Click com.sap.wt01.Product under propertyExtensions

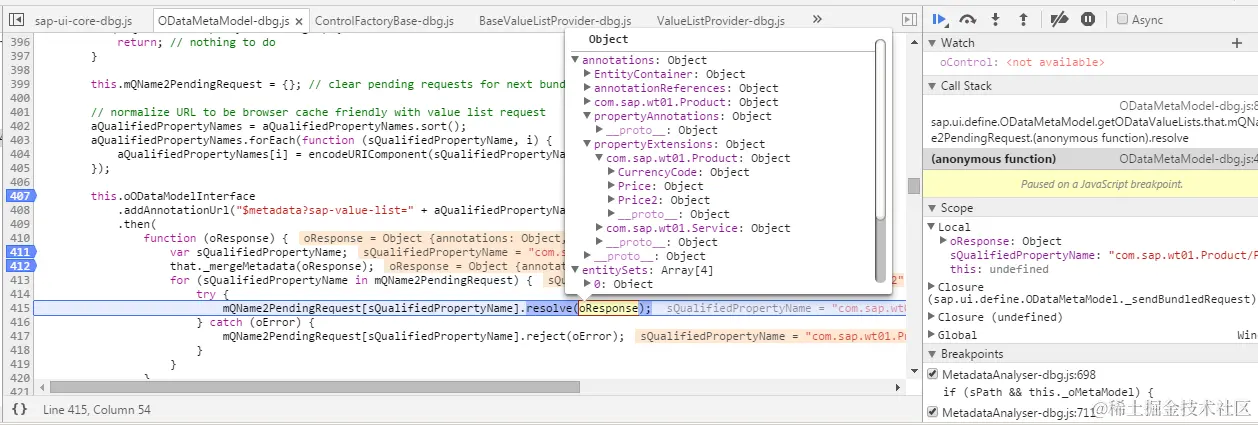pos(698,158)
